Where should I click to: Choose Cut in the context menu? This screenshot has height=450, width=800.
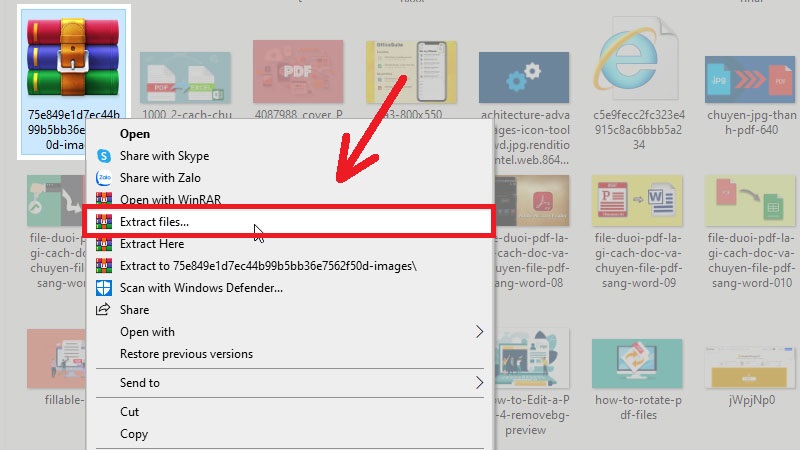pos(130,412)
